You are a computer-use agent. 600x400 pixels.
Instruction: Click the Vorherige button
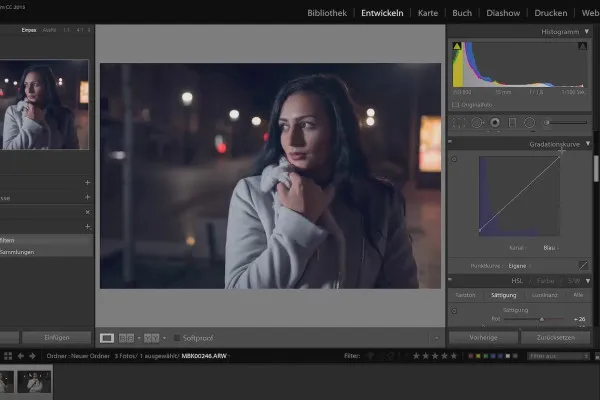[482, 338]
